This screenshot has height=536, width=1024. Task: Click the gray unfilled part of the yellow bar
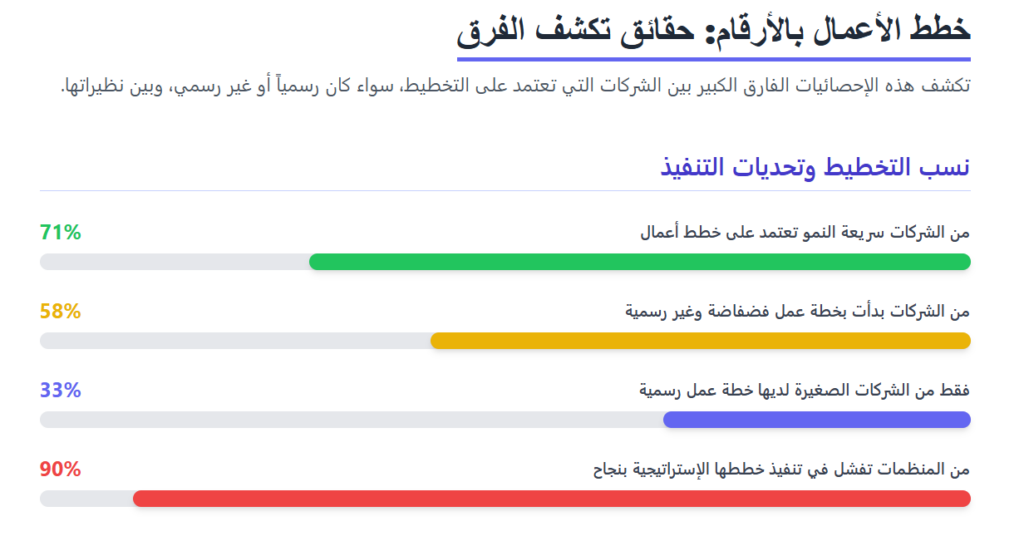click(x=235, y=341)
